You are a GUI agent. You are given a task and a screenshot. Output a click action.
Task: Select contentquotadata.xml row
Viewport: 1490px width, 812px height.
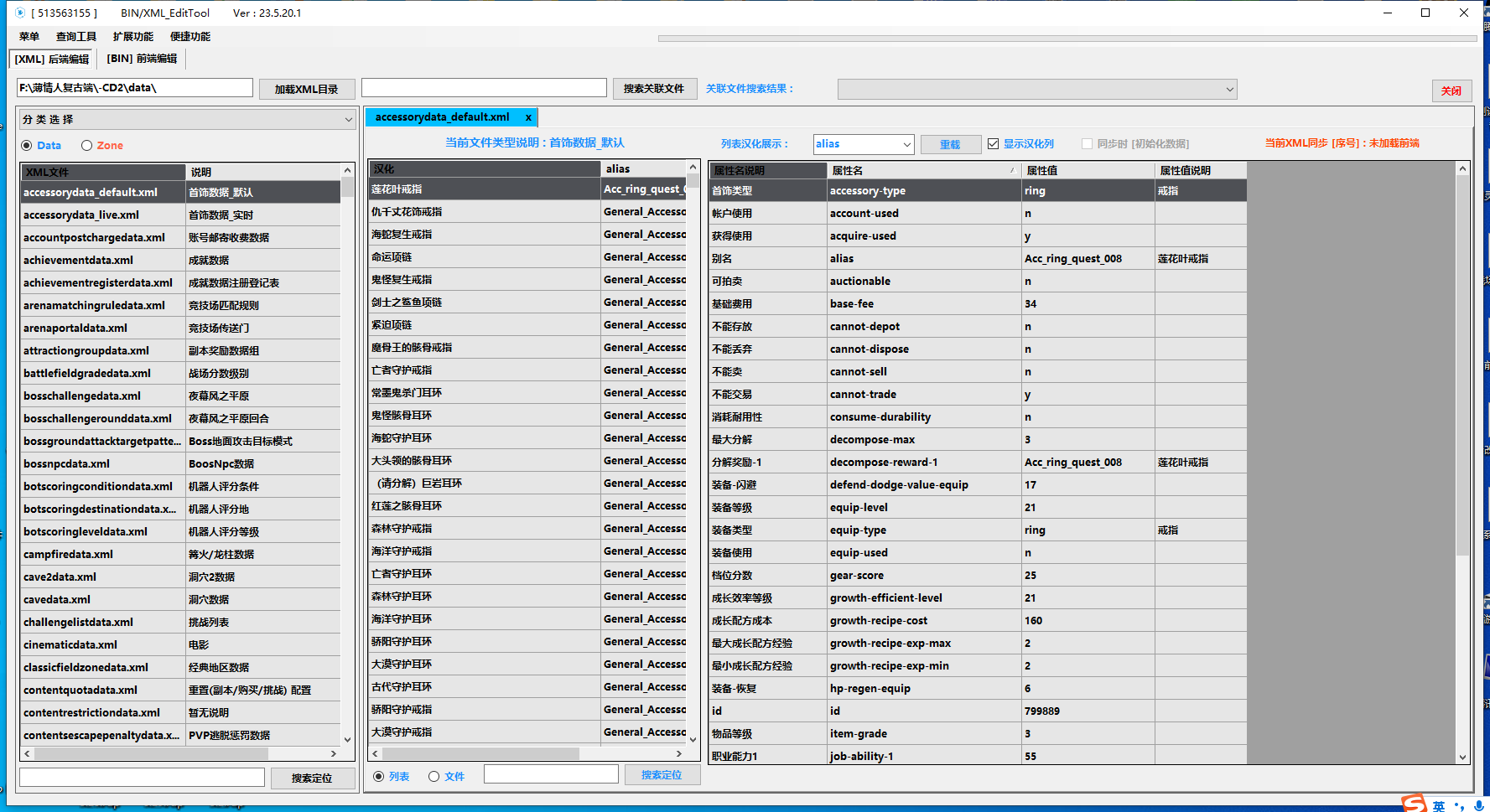(180, 690)
